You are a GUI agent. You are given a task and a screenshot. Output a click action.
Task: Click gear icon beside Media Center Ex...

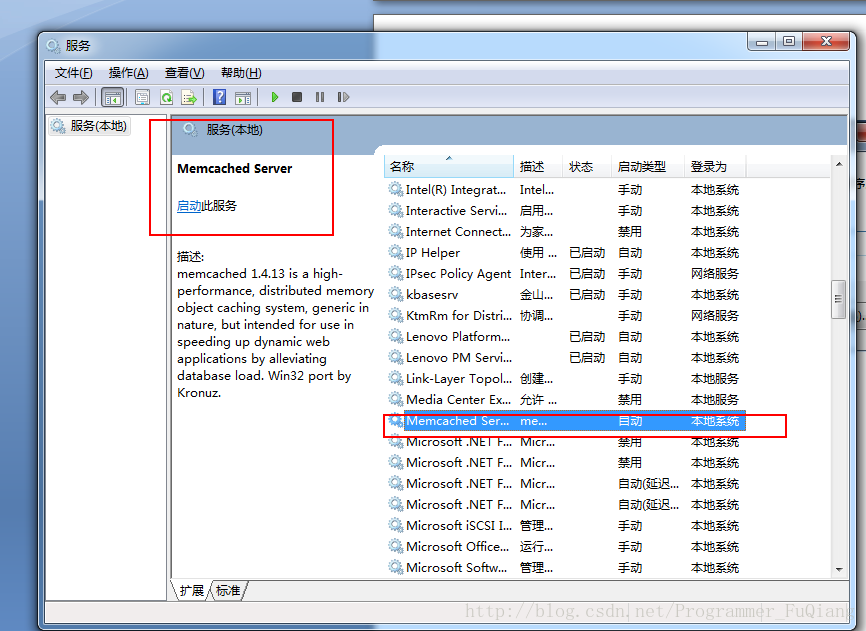tap(395, 399)
